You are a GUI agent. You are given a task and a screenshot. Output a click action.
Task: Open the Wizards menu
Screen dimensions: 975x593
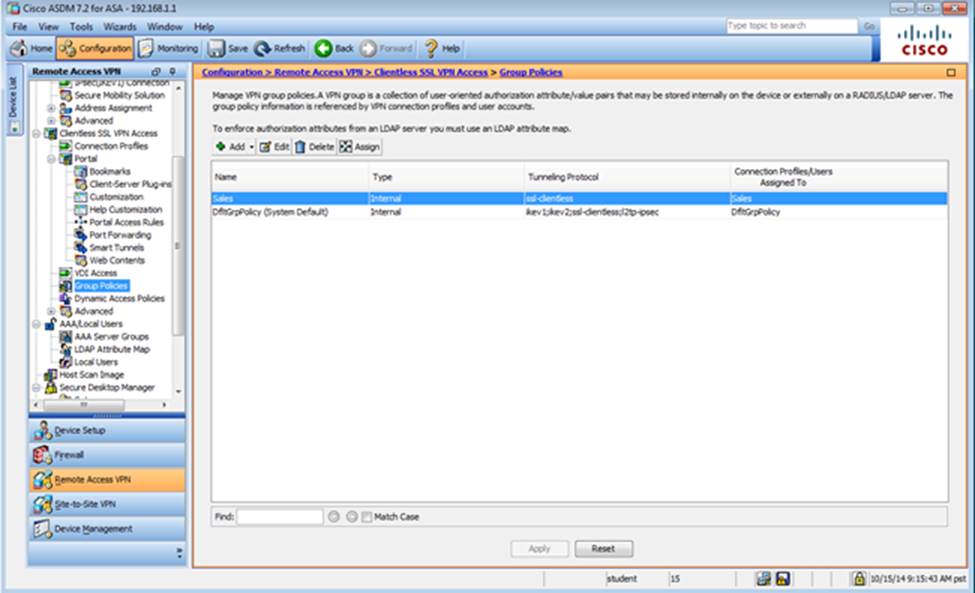click(x=120, y=26)
